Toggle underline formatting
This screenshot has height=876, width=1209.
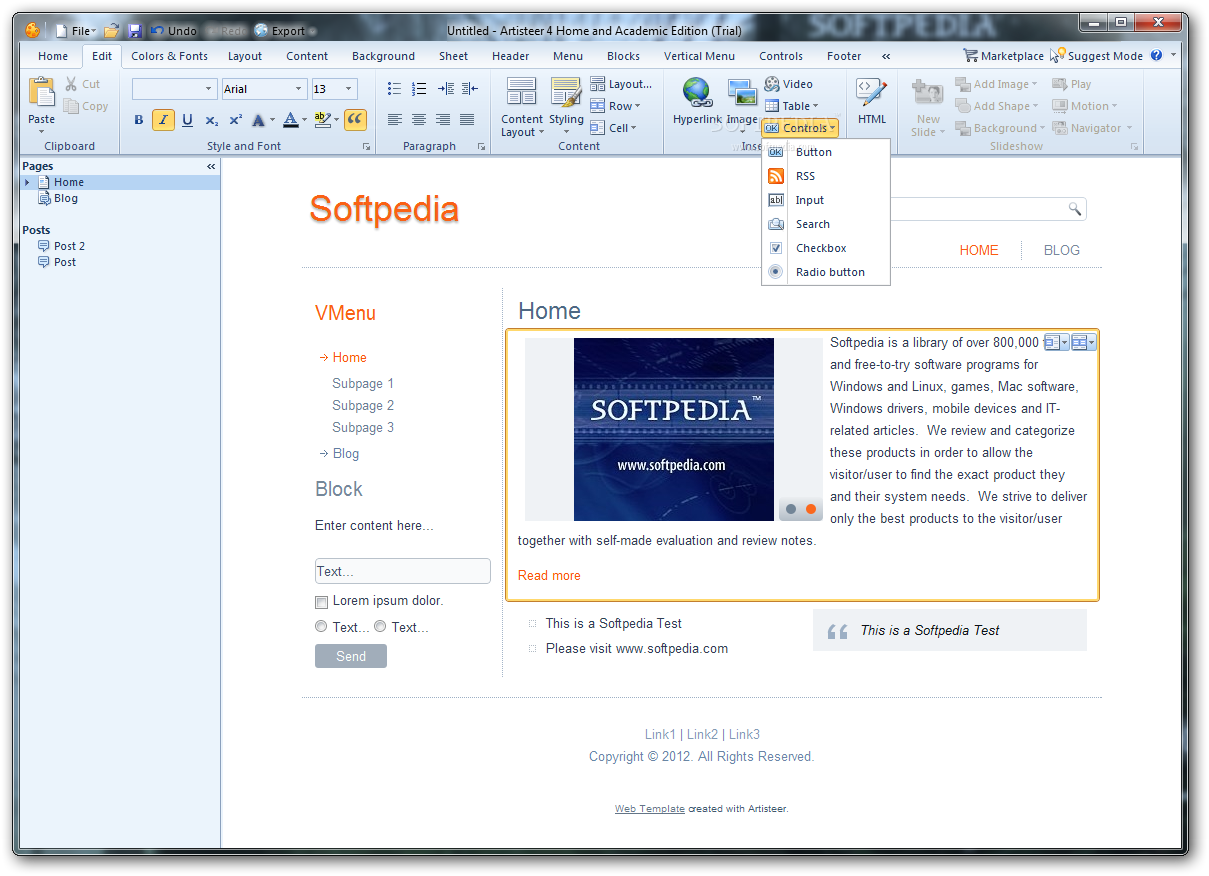pos(187,120)
